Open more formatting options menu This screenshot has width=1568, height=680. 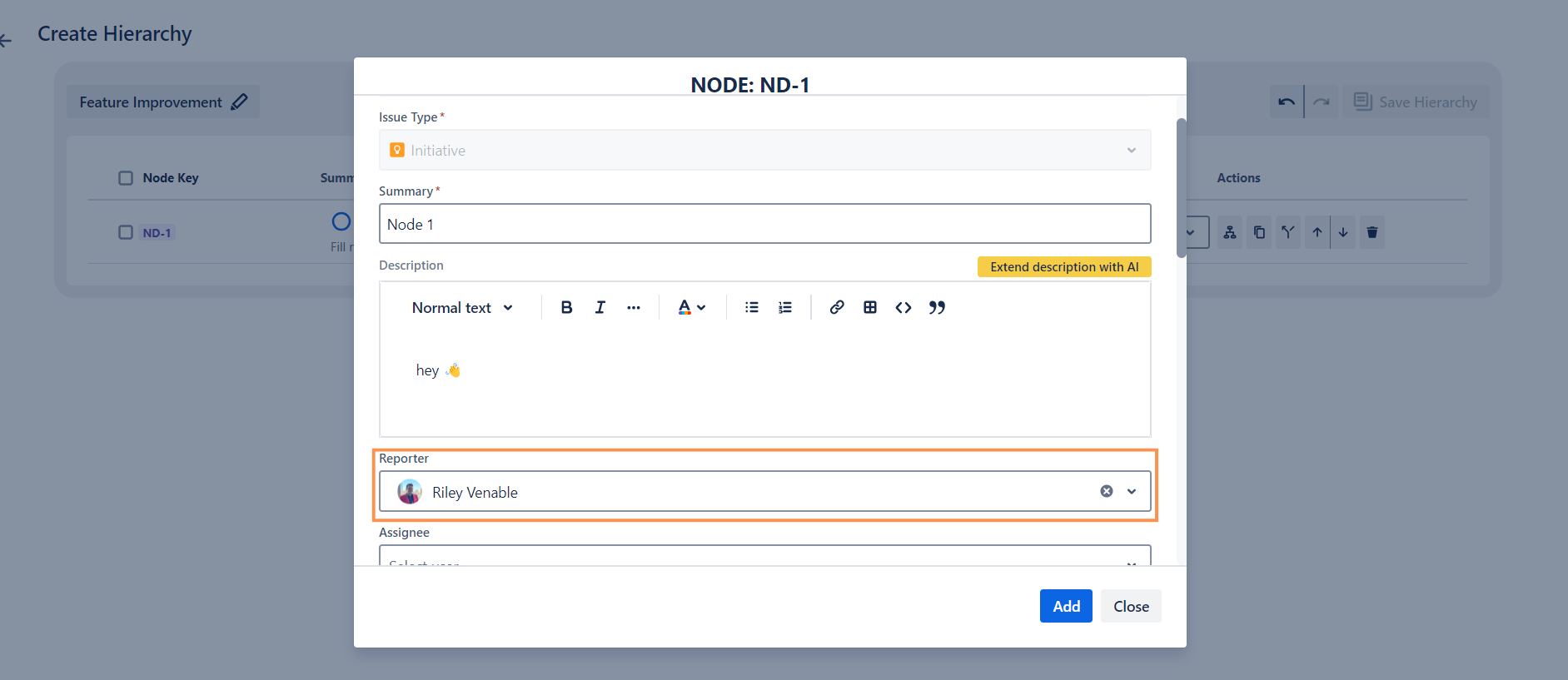[x=634, y=307]
